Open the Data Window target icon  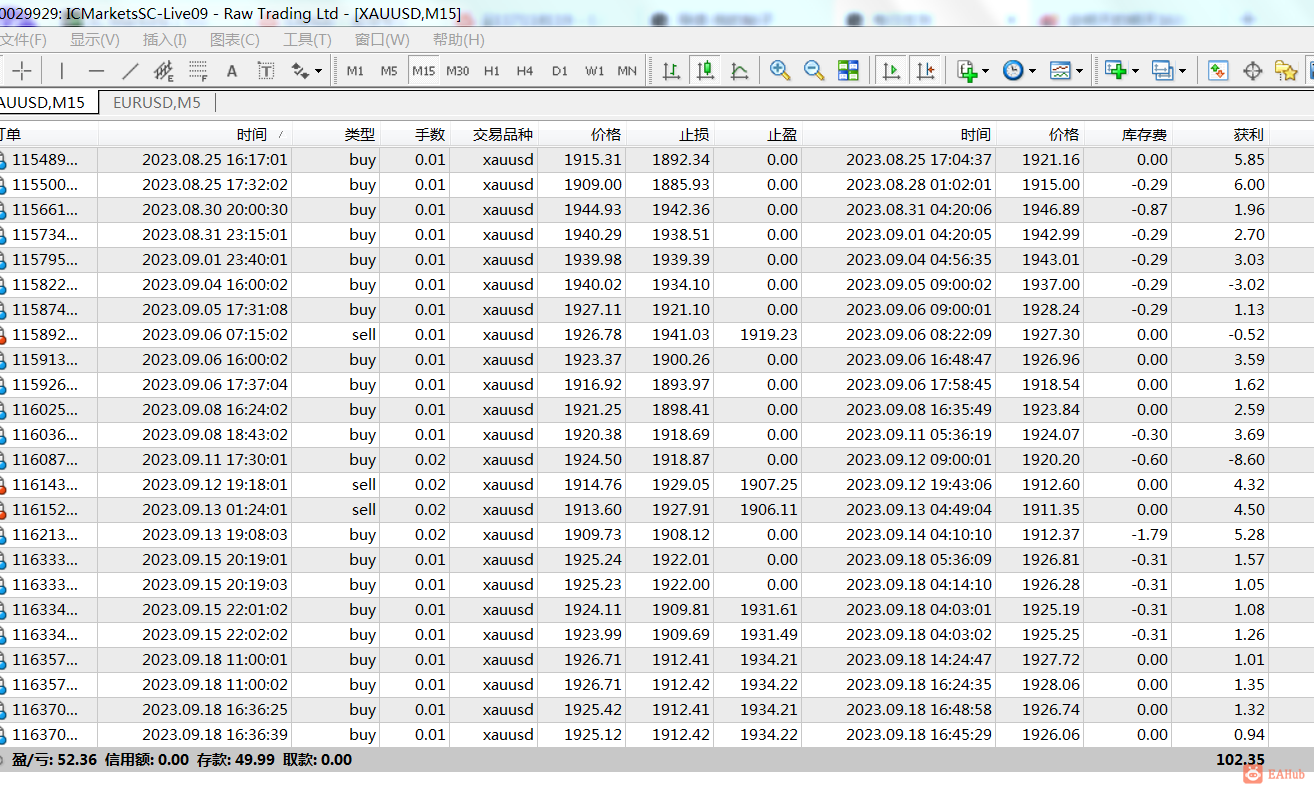(x=1252, y=71)
